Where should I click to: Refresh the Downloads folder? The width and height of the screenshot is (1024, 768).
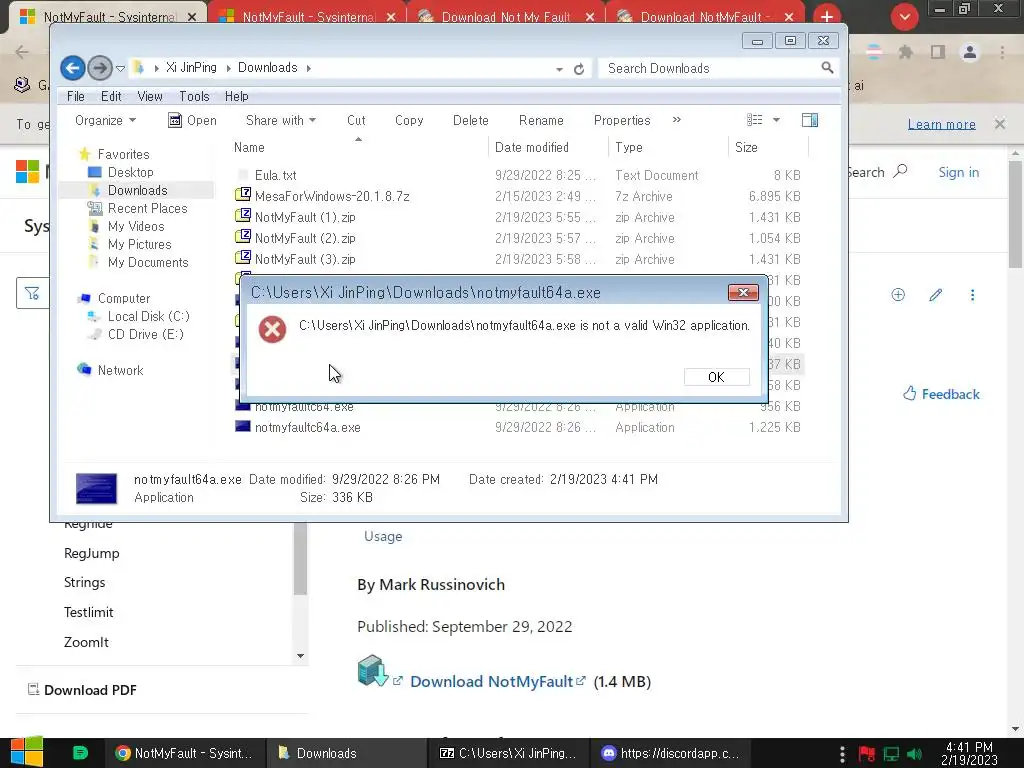579,69
